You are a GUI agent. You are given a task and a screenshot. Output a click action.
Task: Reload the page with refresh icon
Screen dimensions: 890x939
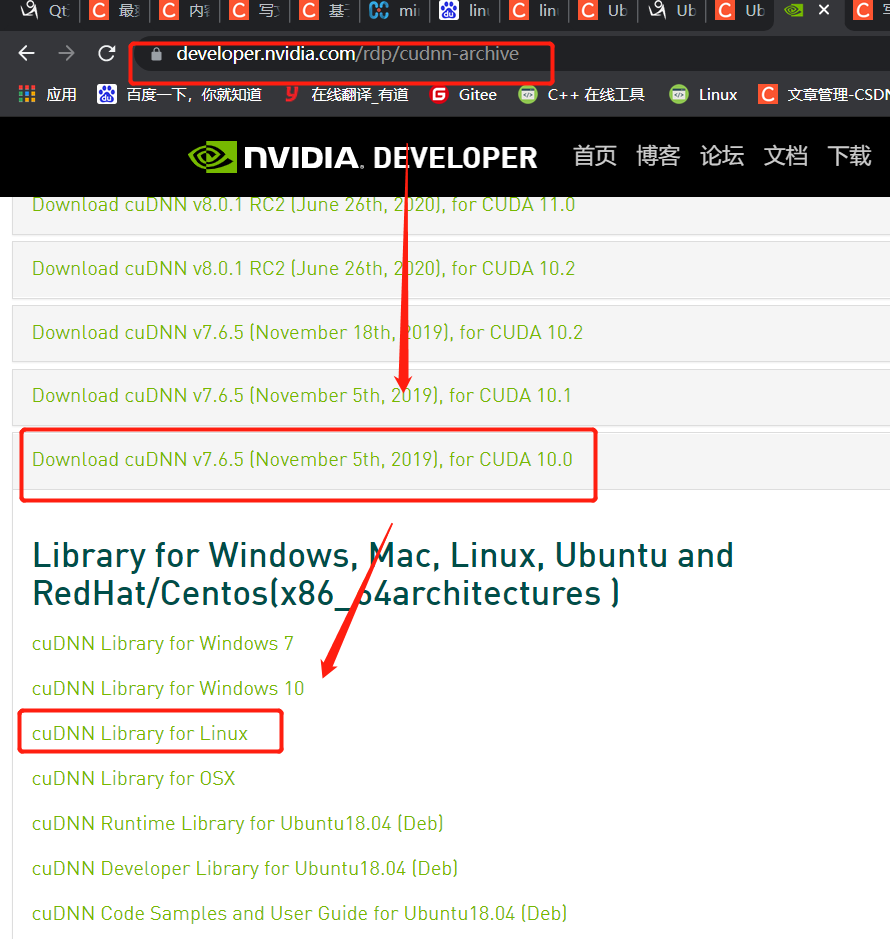pos(107,54)
